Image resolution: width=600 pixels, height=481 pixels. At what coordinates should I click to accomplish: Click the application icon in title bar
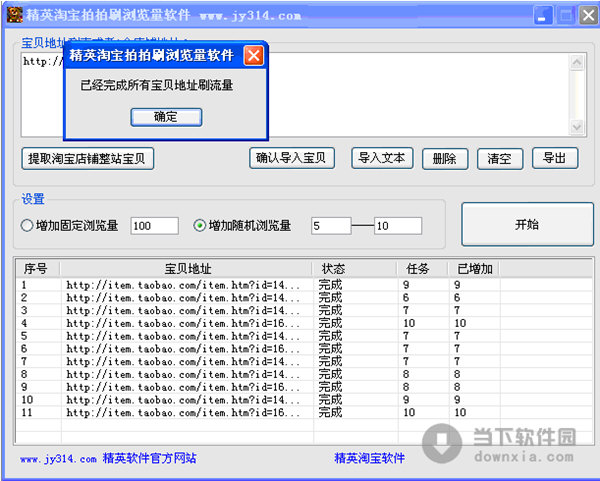[15, 15]
